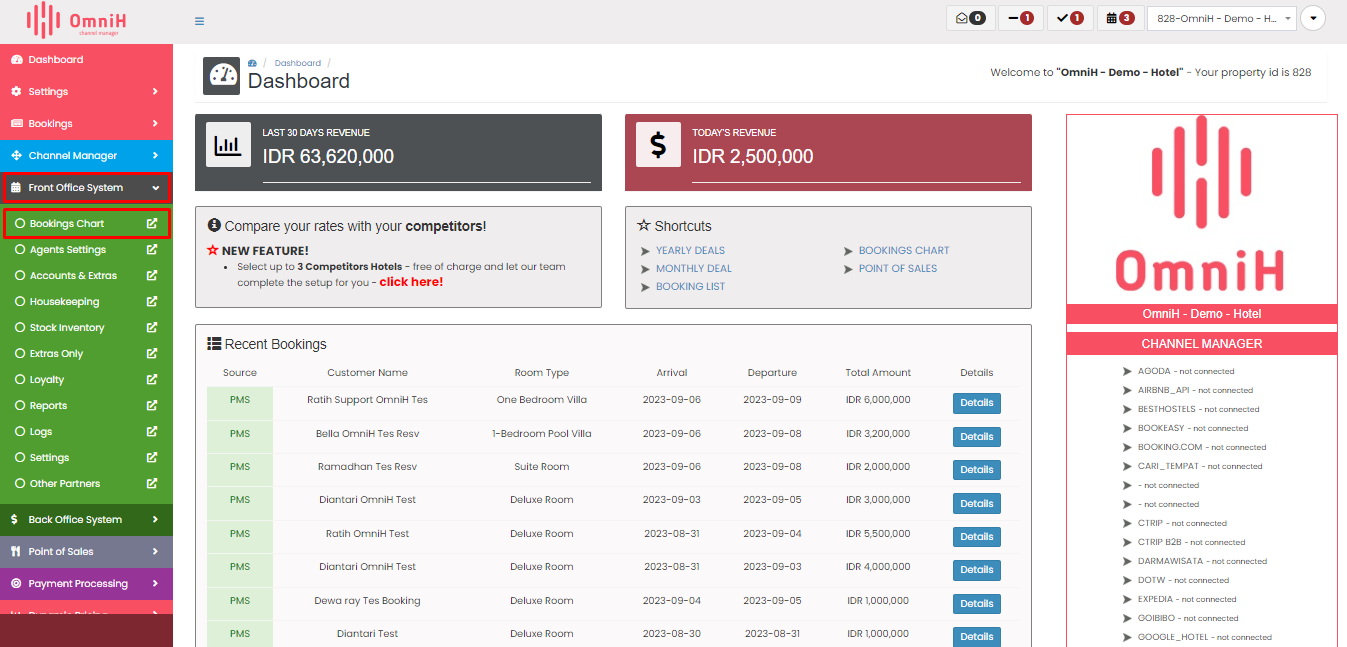Click the external-link icon beside Accounts & Extras

152,276
